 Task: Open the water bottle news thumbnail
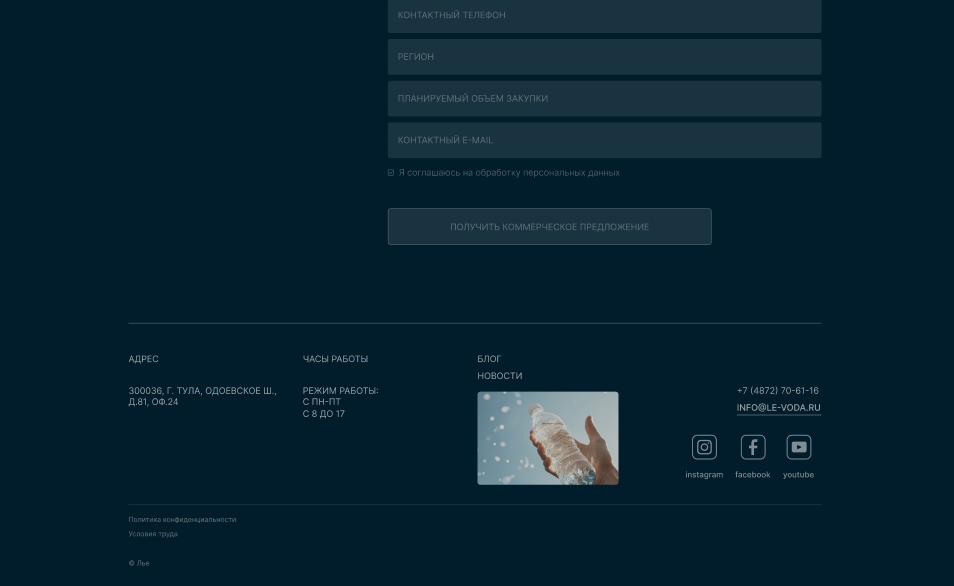click(x=547, y=438)
